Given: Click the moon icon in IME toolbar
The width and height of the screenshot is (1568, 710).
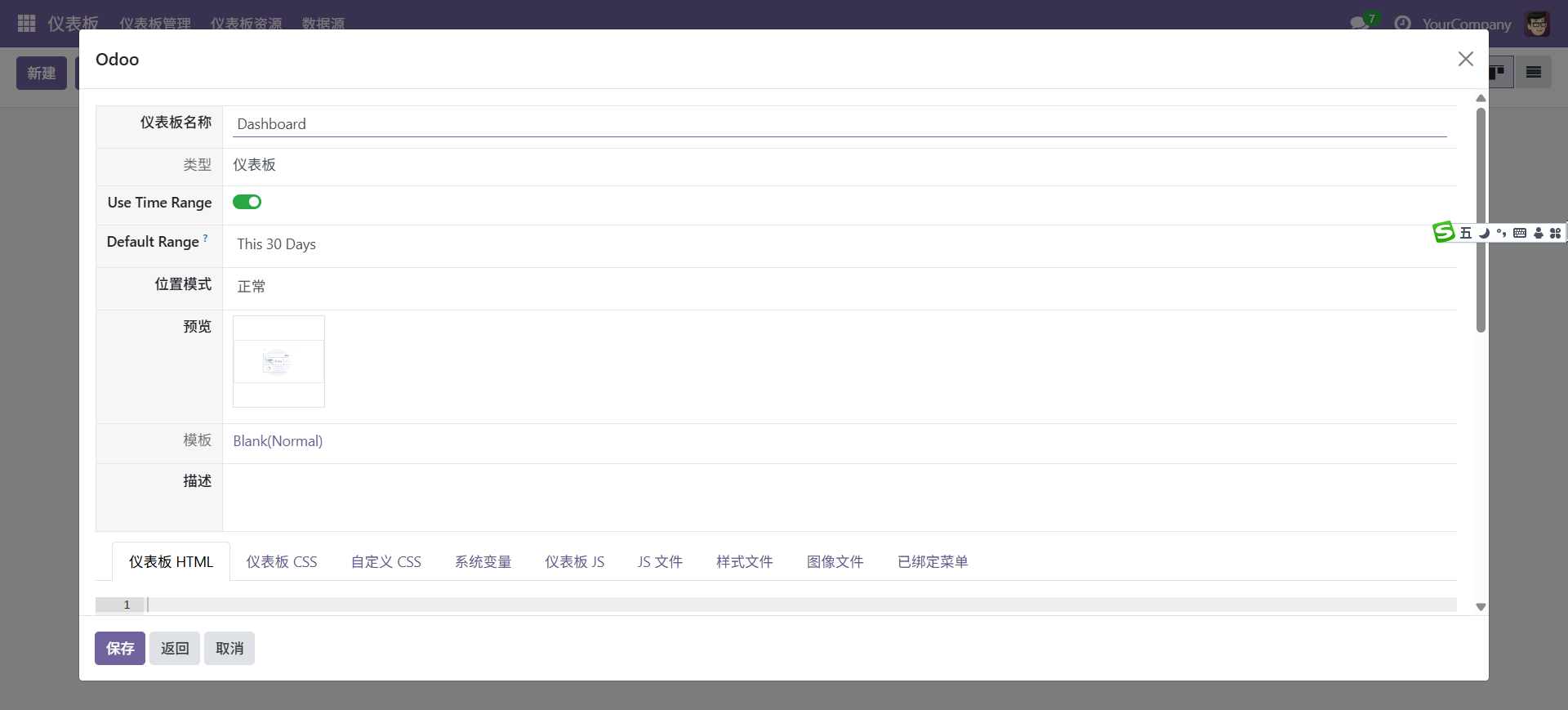Looking at the screenshot, I should coord(1484,233).
